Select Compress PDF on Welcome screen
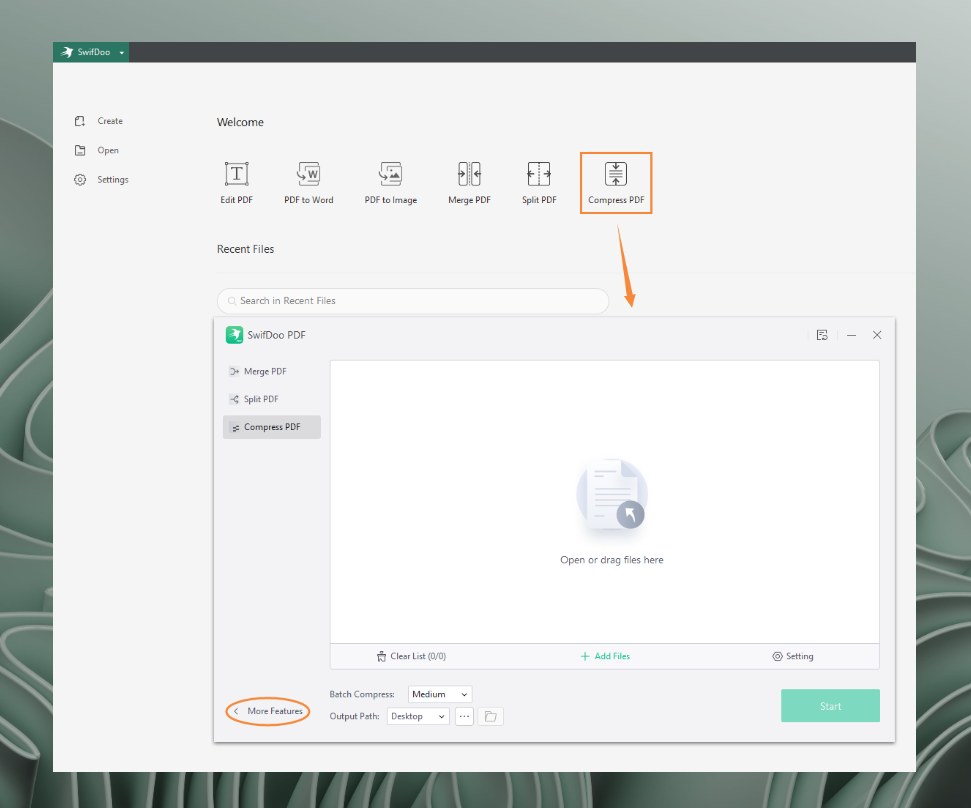 pyautogui.click(x=616, y=183)
